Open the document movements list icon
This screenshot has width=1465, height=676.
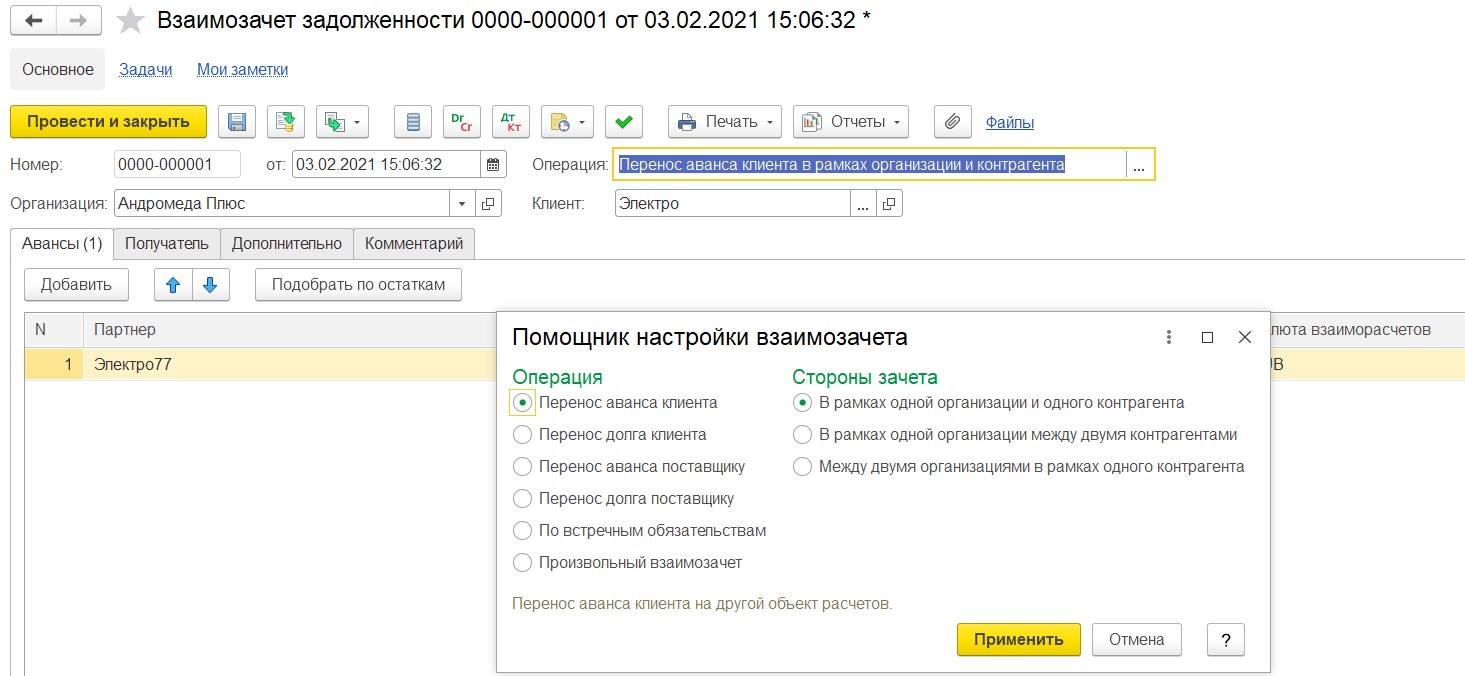(413, 122)
